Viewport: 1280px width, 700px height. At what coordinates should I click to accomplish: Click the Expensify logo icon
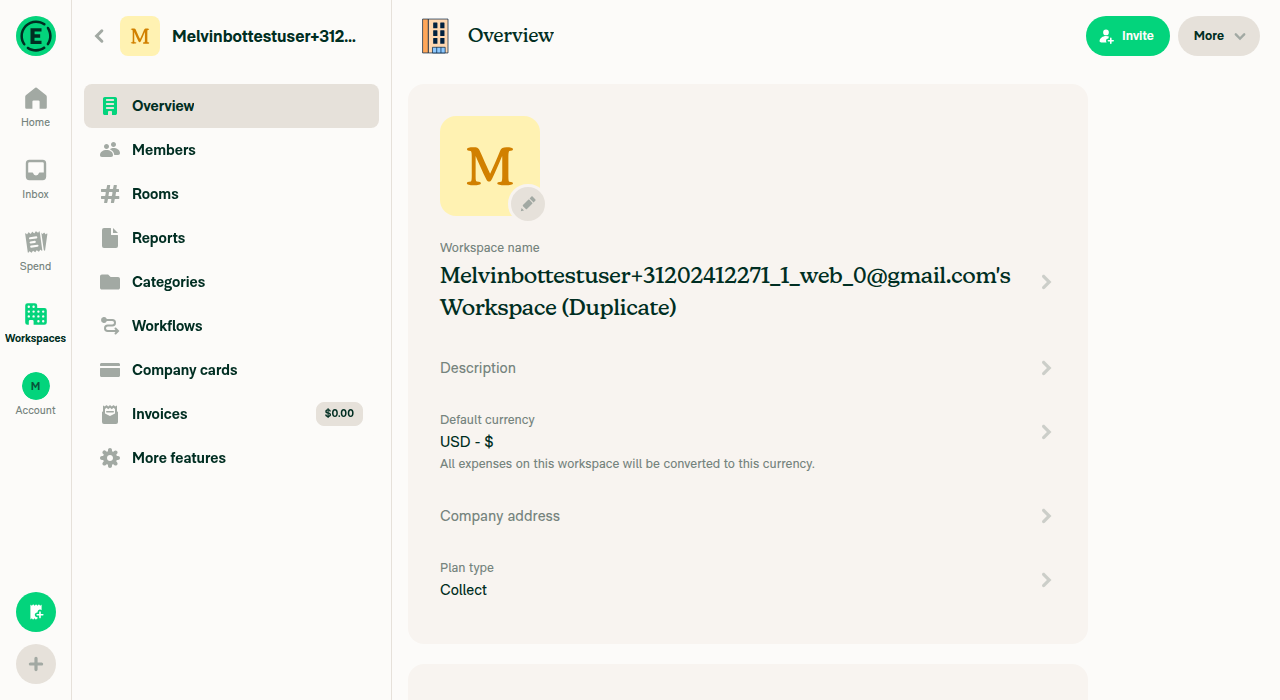(x=36, y=36)
